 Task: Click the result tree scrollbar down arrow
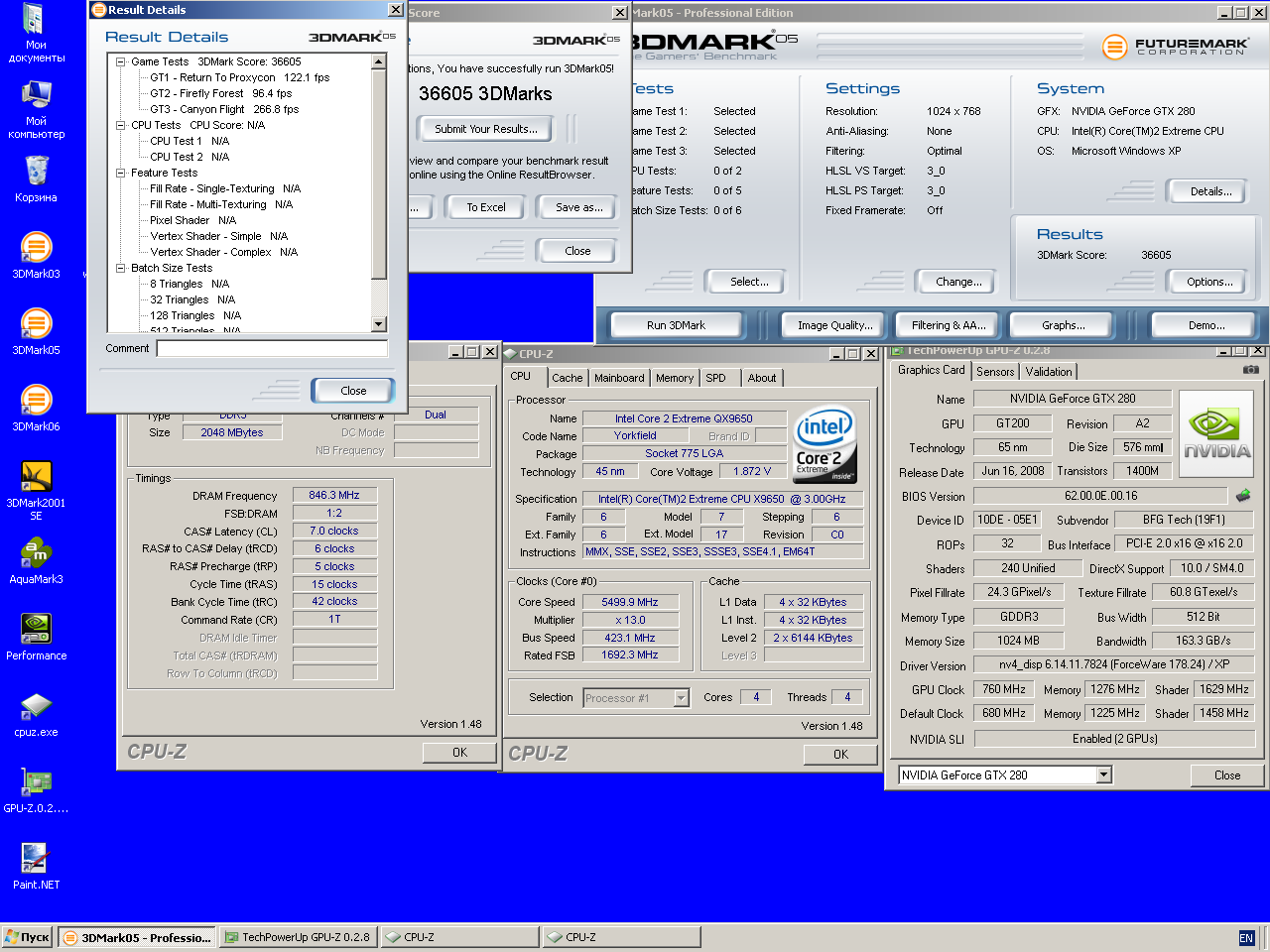pyautogui.click(x=378, y=324)
